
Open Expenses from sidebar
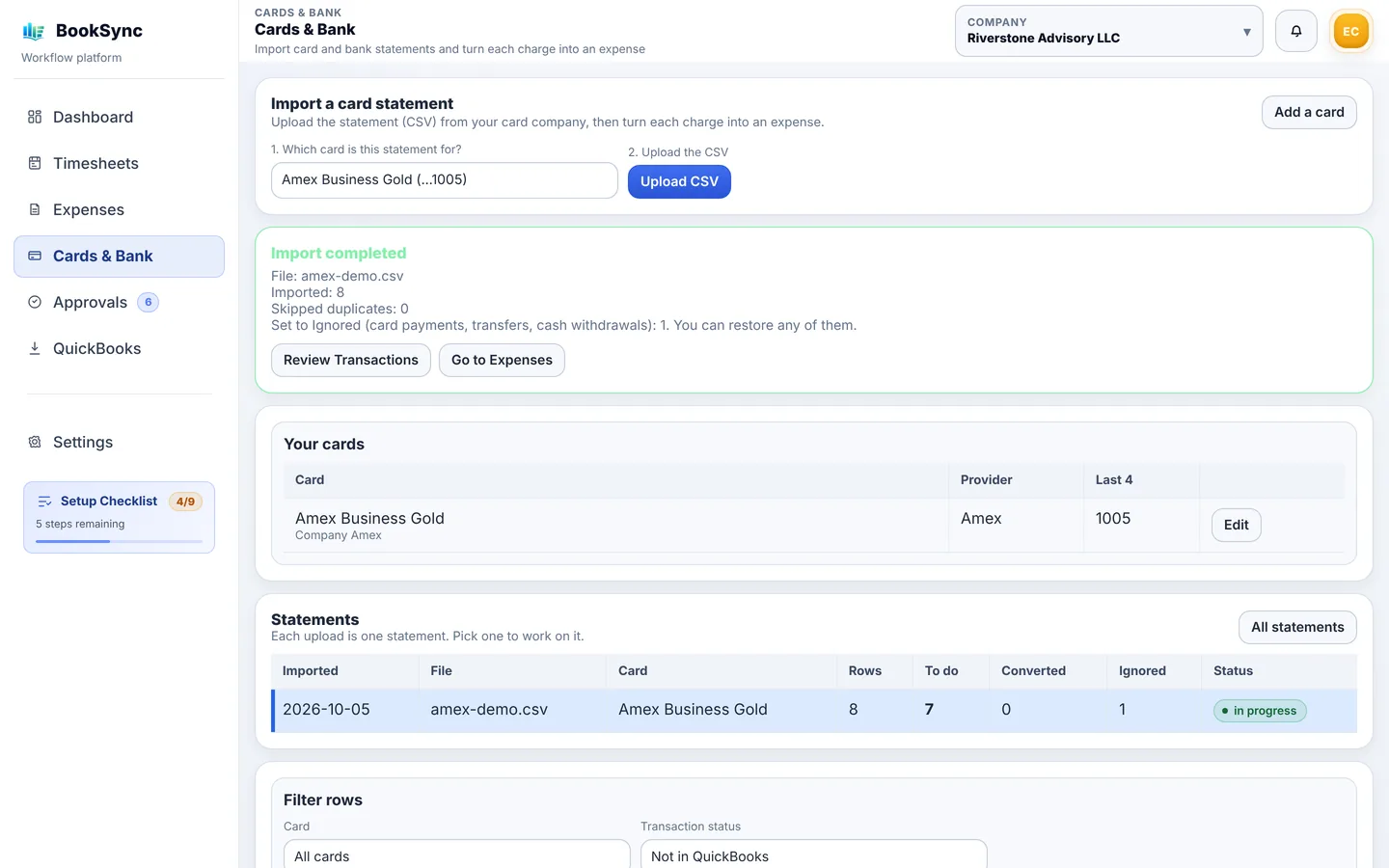coord(119,209)
